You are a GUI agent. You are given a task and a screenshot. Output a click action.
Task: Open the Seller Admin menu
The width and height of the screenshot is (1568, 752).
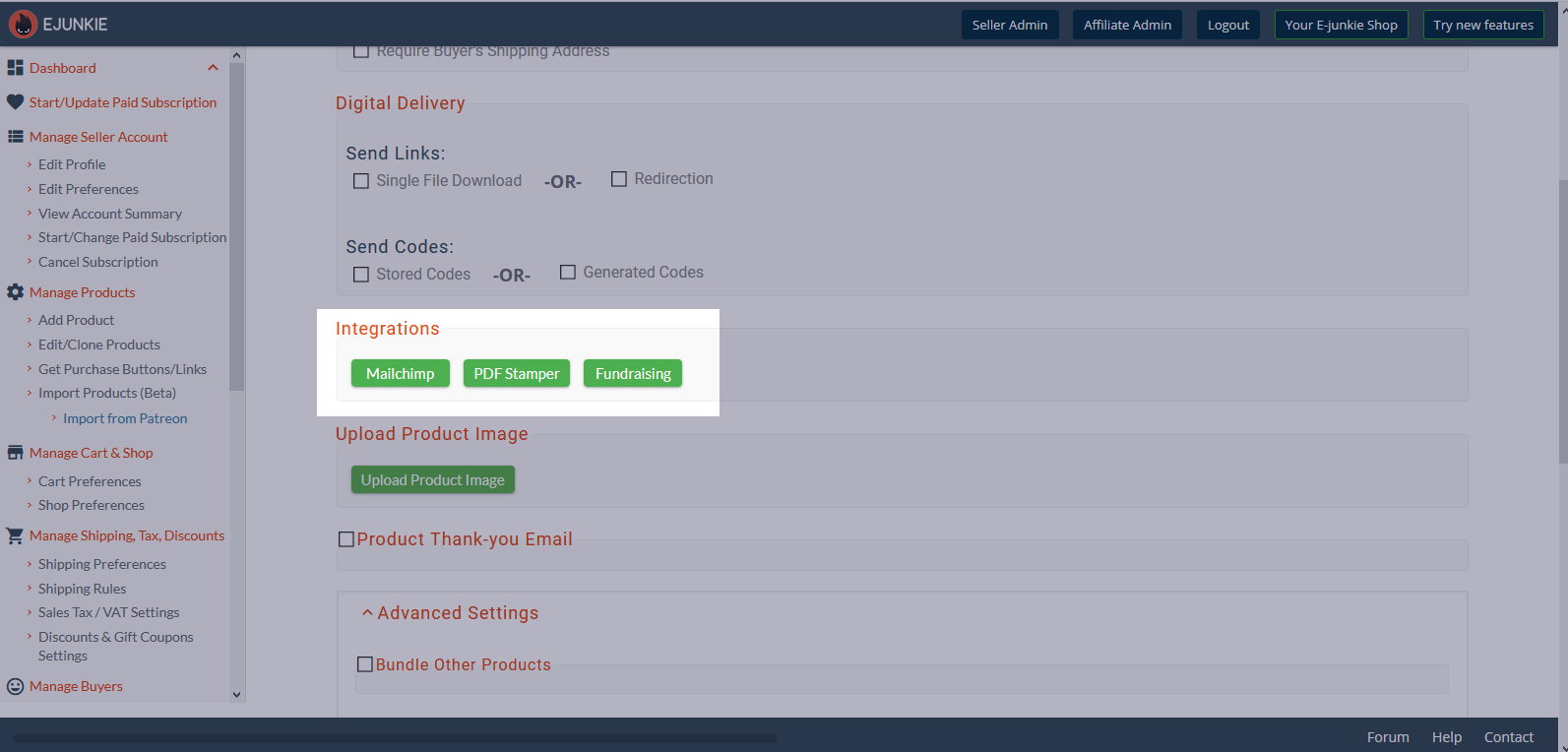point(1009,25)
